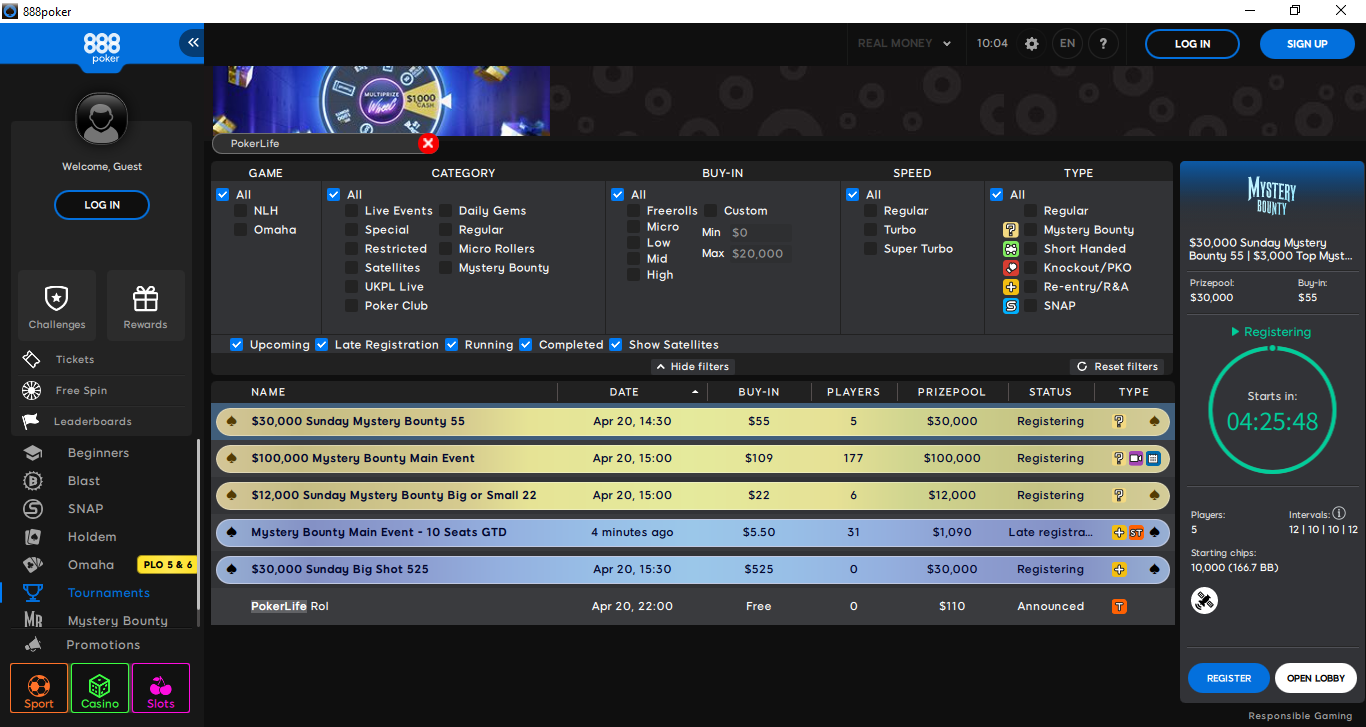Click the Mystery Bounty type icon in filters
The height and width of the screenshot is (727, 1366).
pyautogui.click(x=1011, y=230)
